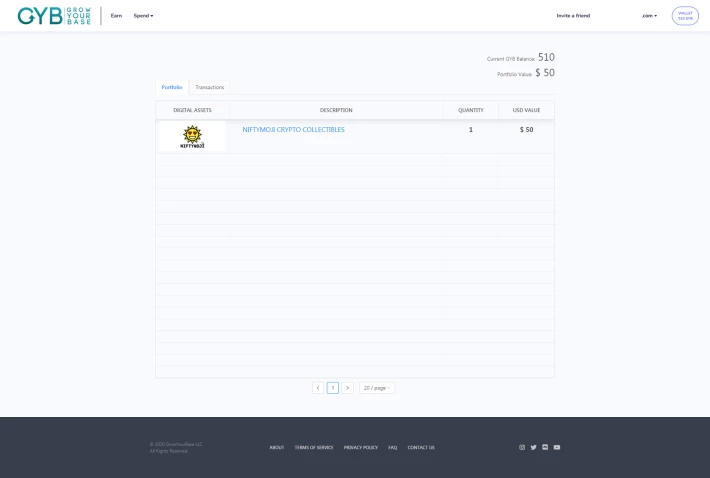
Task: Open the Wallet balance circle button
Action: (685, 16)
